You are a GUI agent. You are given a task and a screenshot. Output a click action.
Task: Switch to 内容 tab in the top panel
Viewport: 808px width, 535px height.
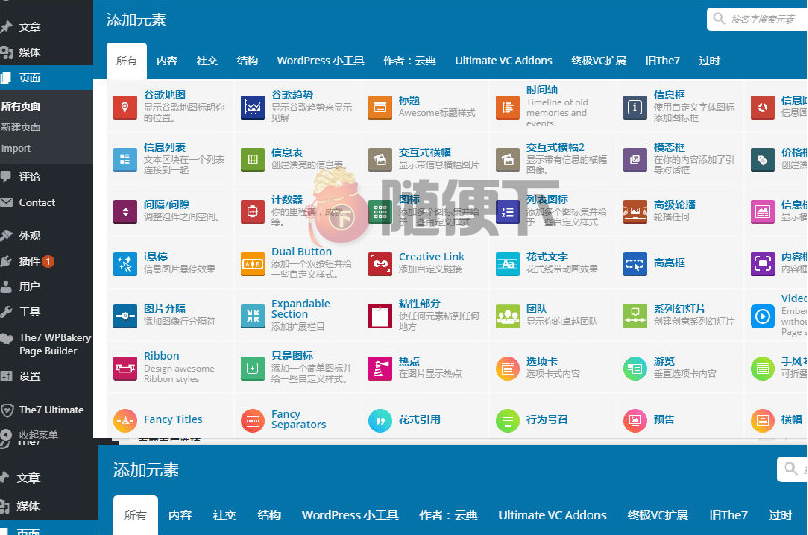click(x=166, y=61)
